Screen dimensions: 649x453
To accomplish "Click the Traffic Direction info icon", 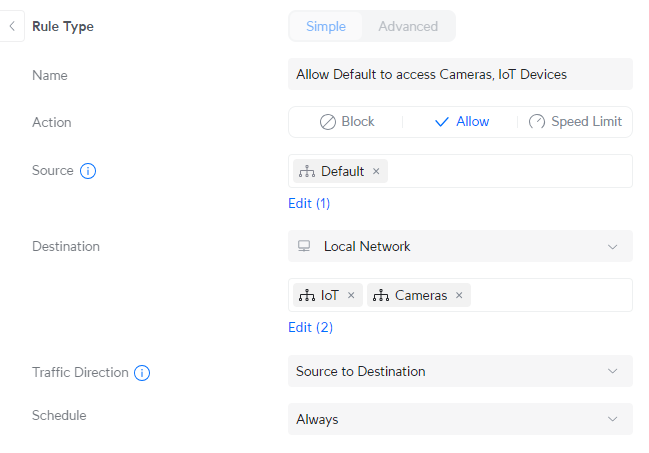I will (142, 373).
